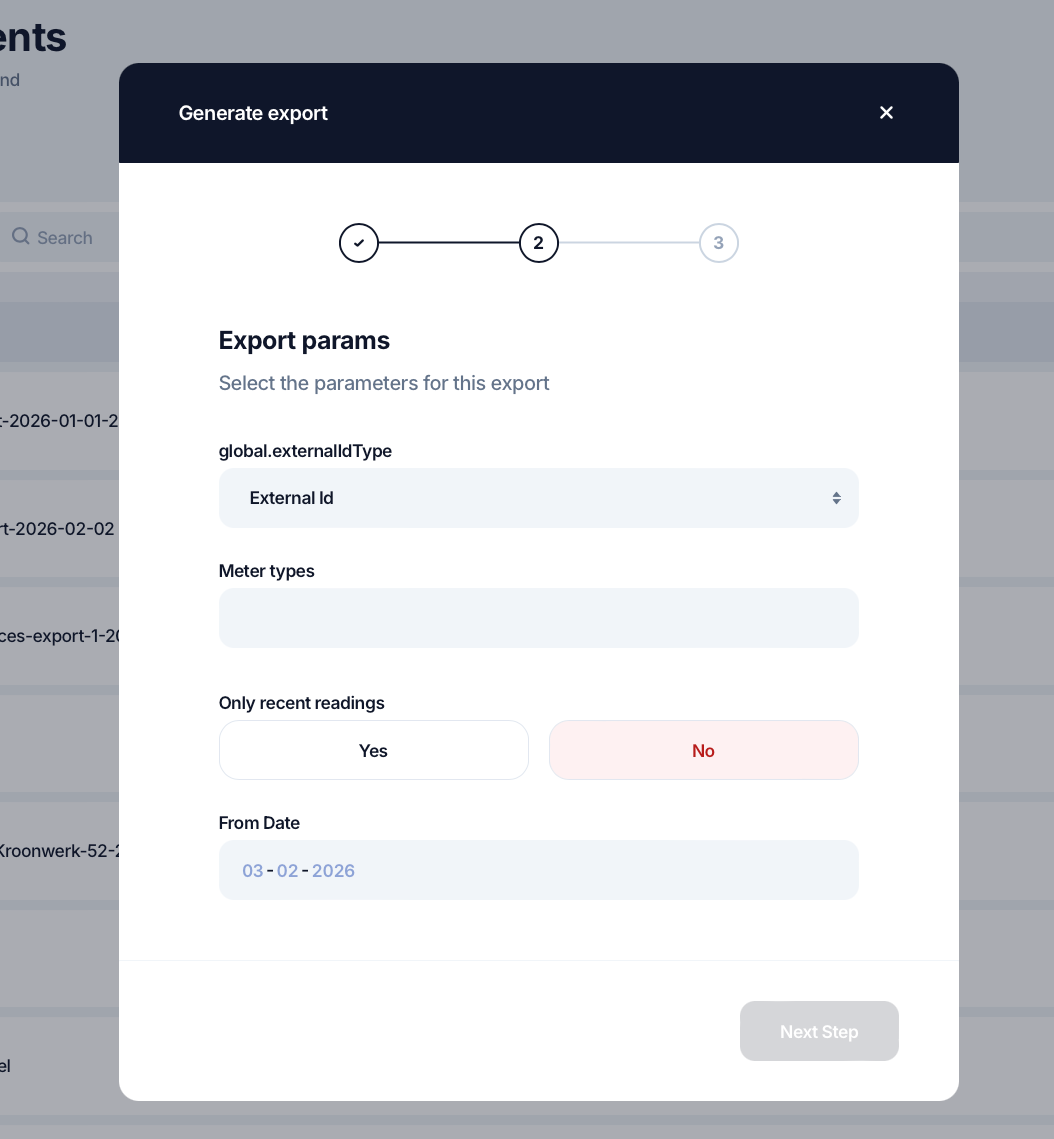Open the global.externalIdType dropdown
1054x1139 pixels.
(538, 498)
